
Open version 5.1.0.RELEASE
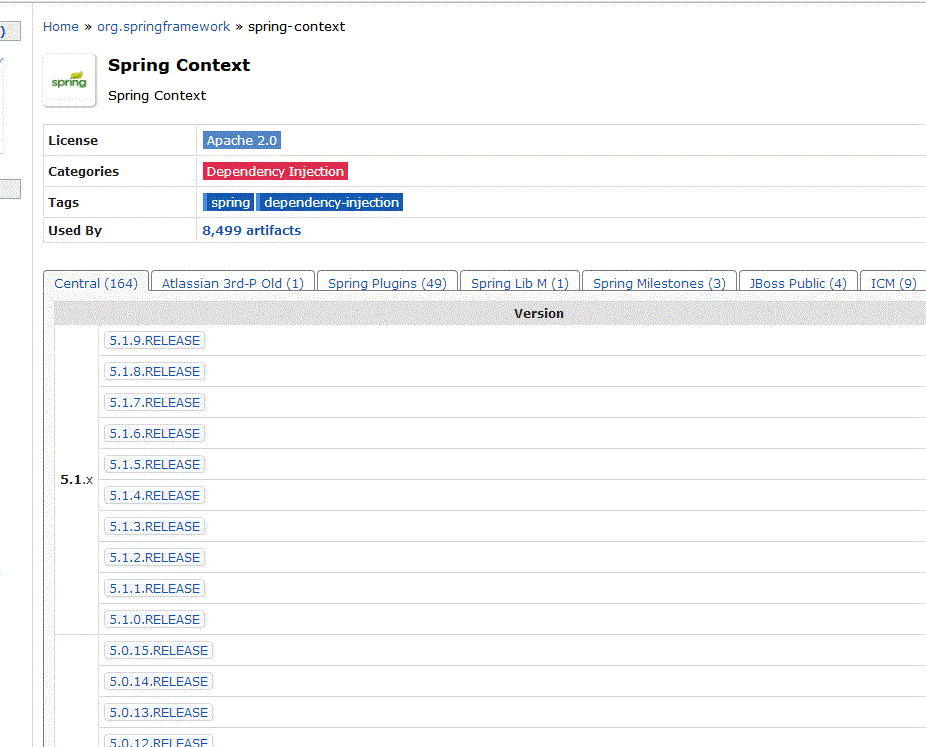(x=154, y=619)
